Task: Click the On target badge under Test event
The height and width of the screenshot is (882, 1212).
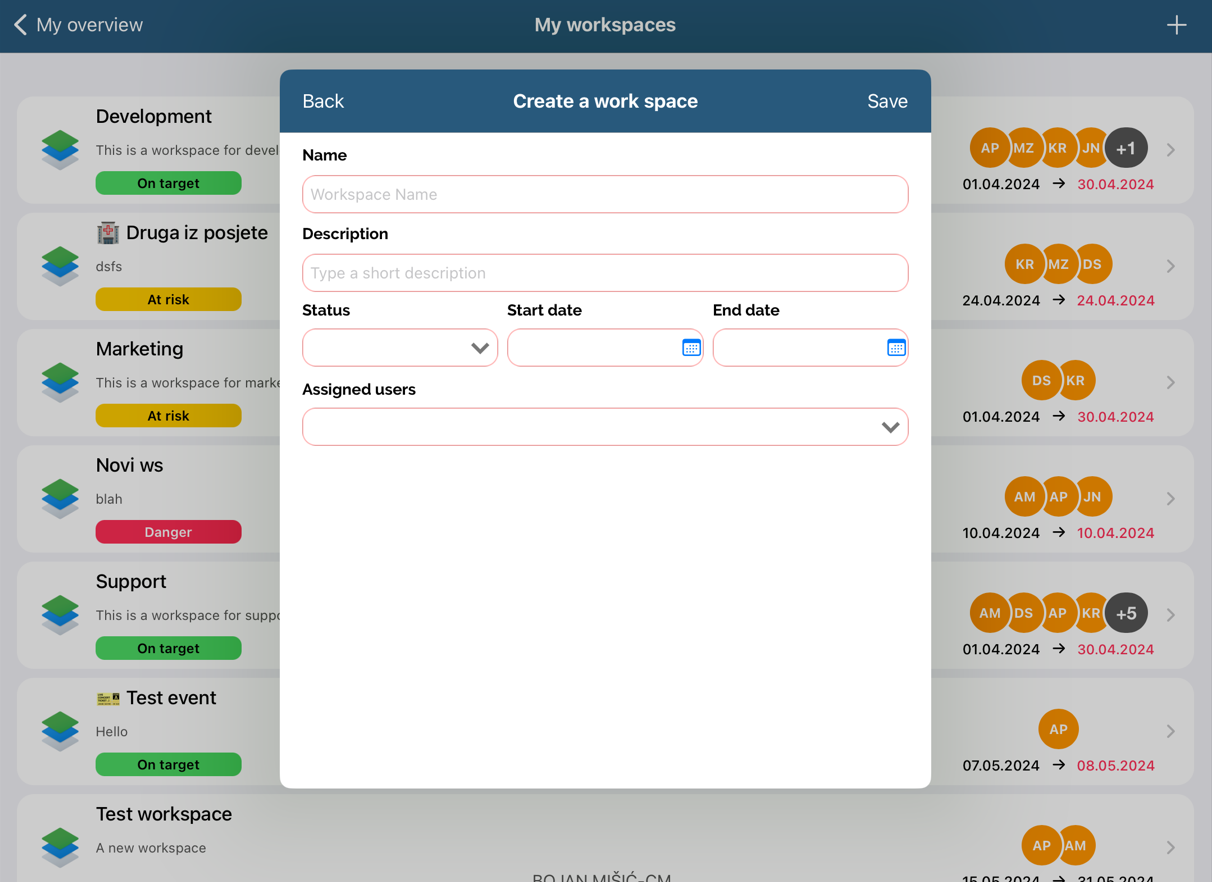Action: [168, 764]
